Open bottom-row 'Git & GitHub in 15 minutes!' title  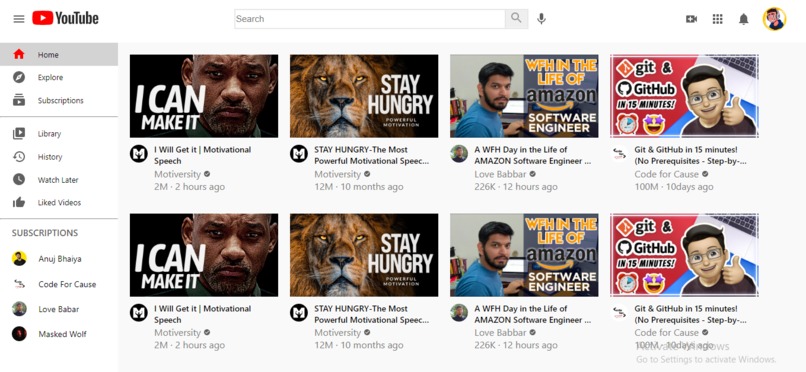coord(690,314)
